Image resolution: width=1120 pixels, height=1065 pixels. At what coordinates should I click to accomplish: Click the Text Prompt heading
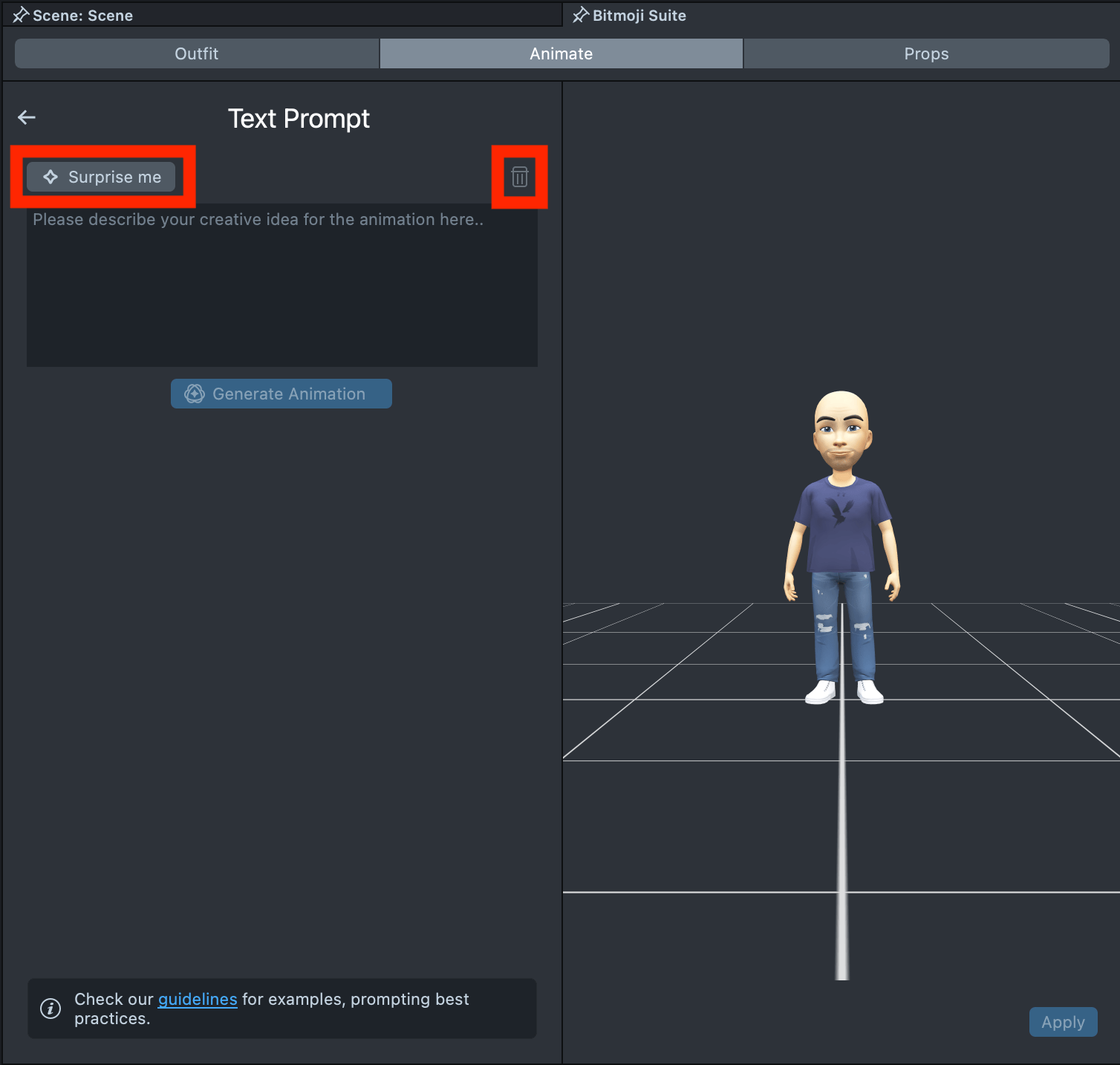pos(299,119)
